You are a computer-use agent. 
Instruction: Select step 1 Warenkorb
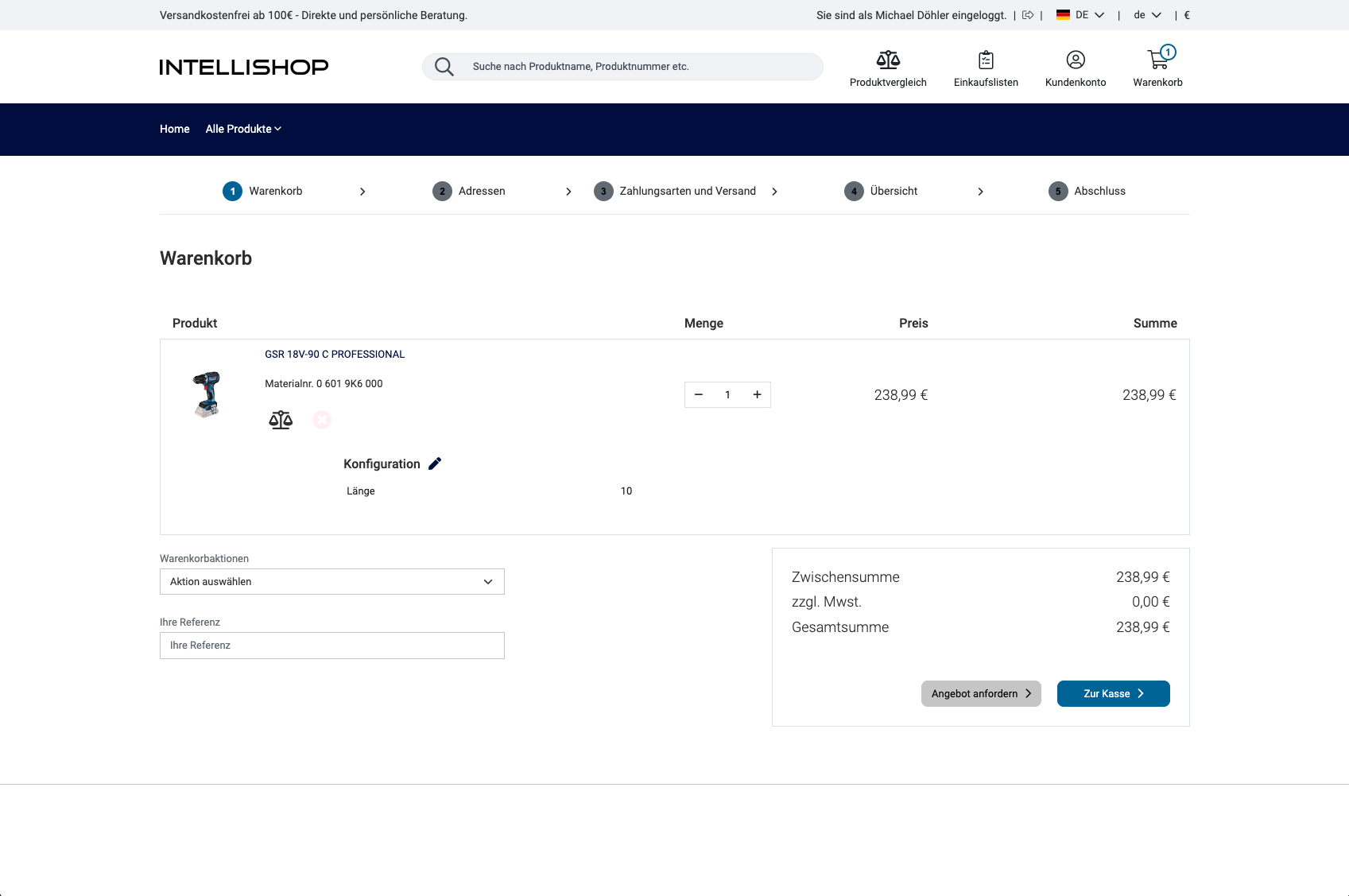(262, 191)
